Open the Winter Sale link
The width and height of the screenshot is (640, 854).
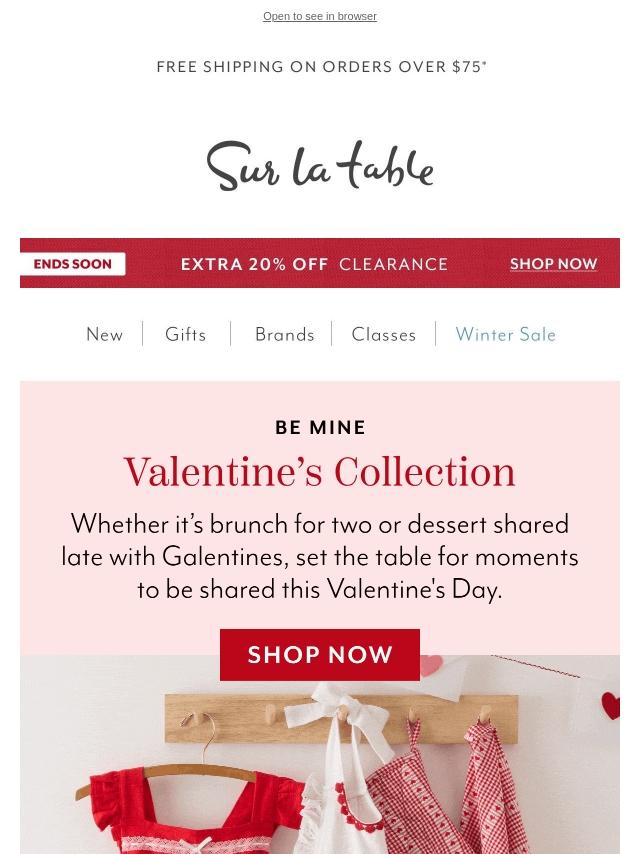point(505,335)
